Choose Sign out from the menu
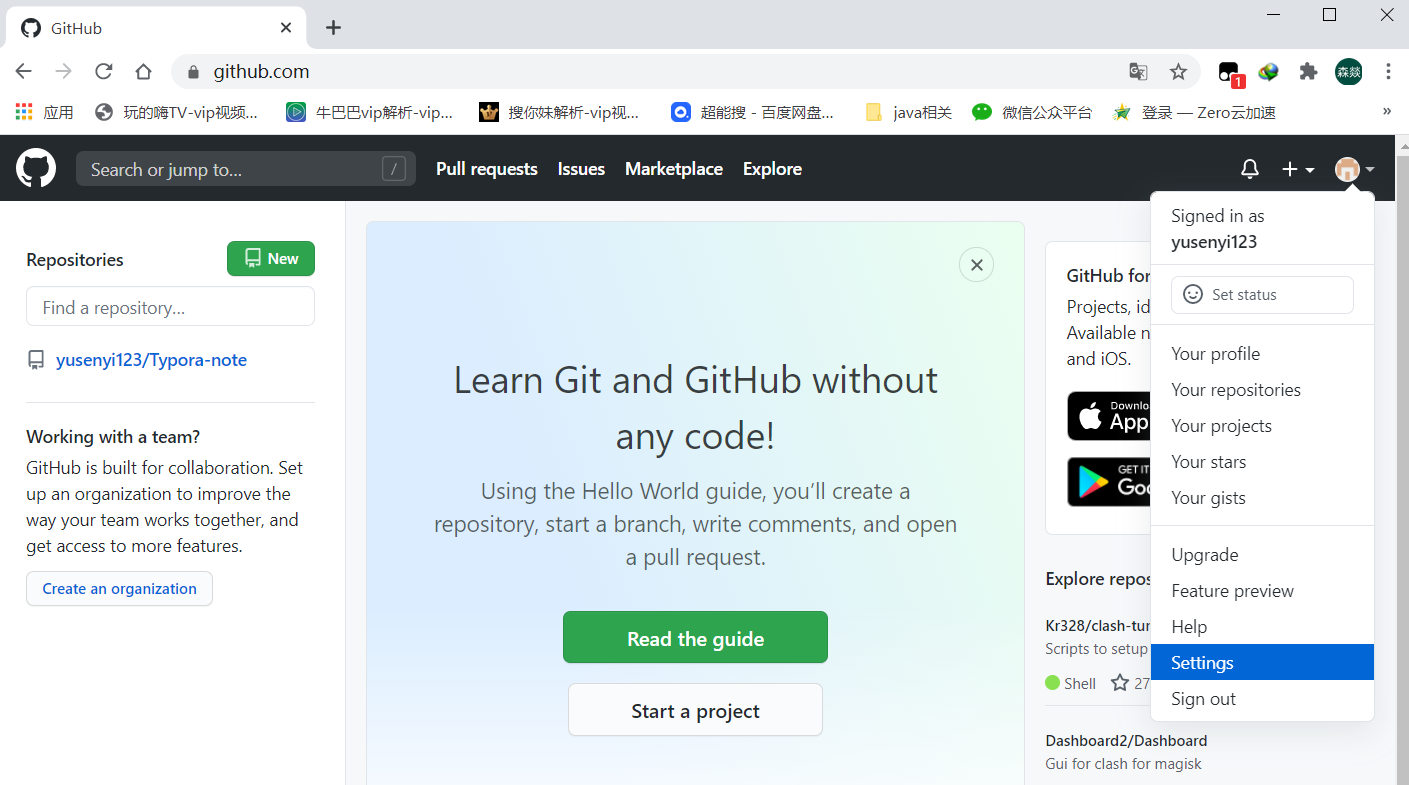This screenshot has height=785, width=1409. 1262,698
